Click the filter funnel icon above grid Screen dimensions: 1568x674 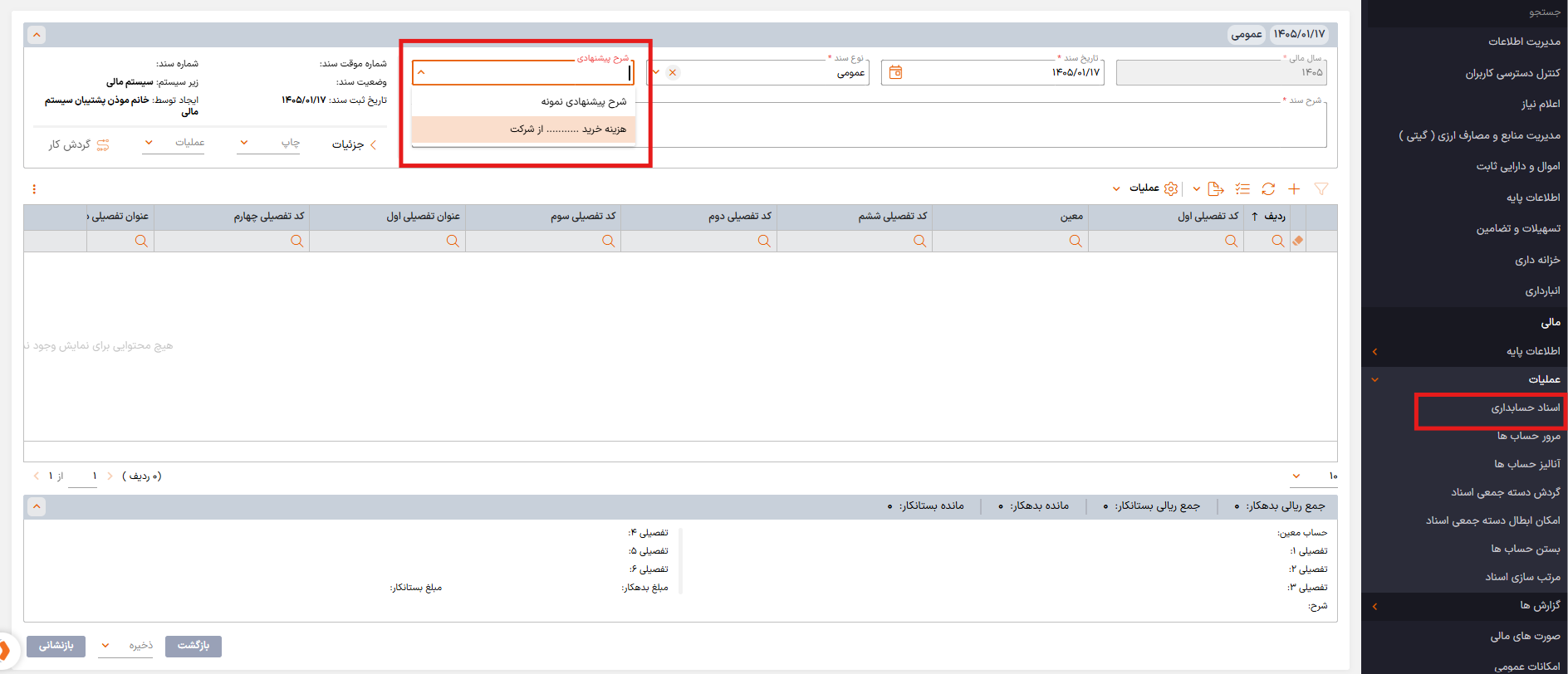1321,189
